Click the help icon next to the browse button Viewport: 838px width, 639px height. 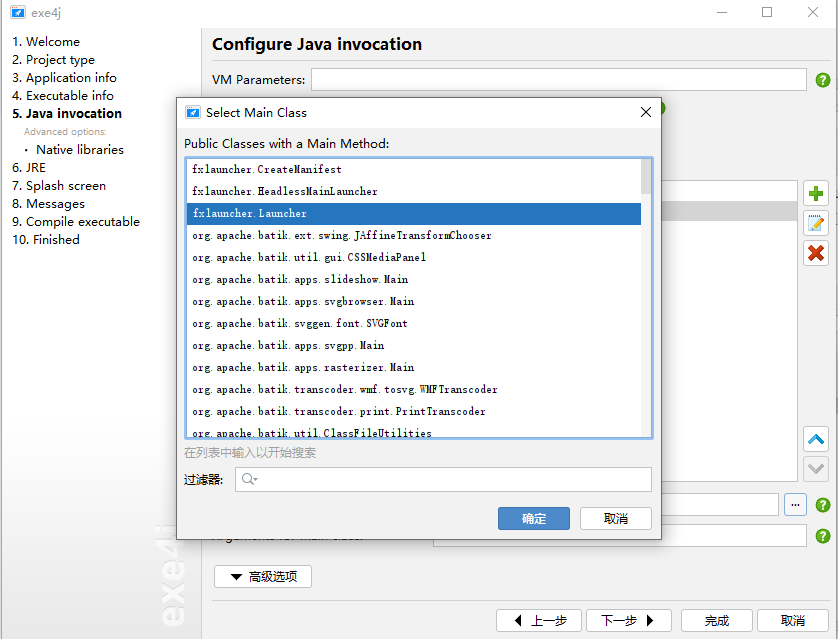[x=823, y=505]
